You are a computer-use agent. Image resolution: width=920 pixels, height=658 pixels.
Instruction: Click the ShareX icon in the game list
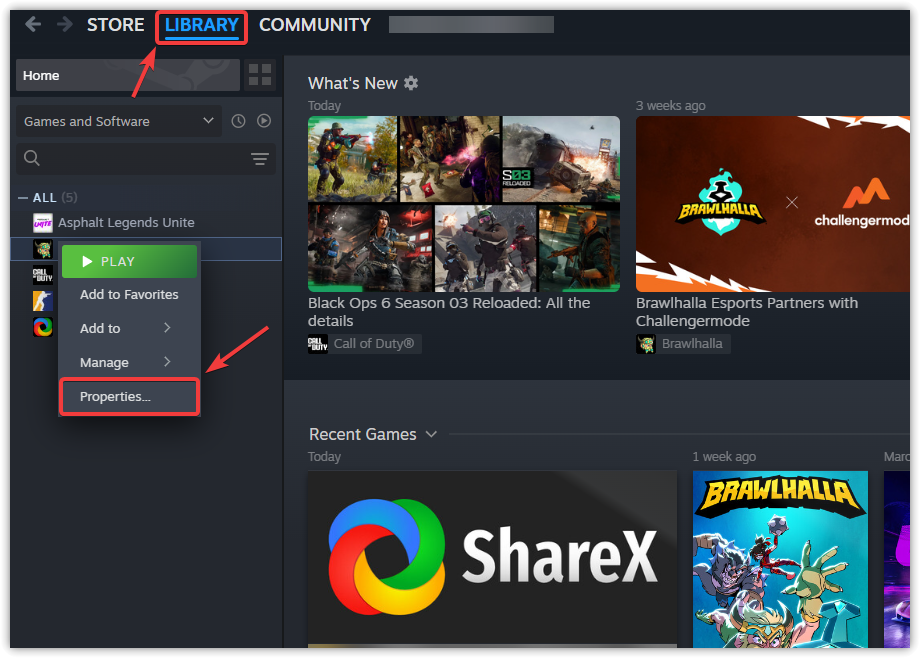(42, 327)
